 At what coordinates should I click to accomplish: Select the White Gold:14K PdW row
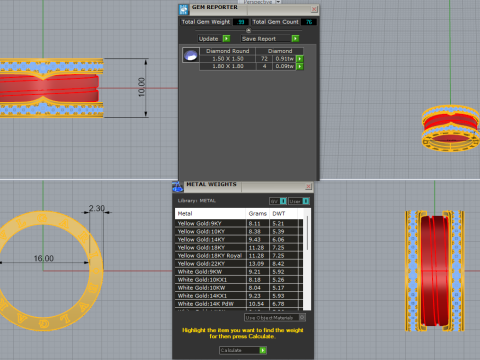click(x=239, y=304)
